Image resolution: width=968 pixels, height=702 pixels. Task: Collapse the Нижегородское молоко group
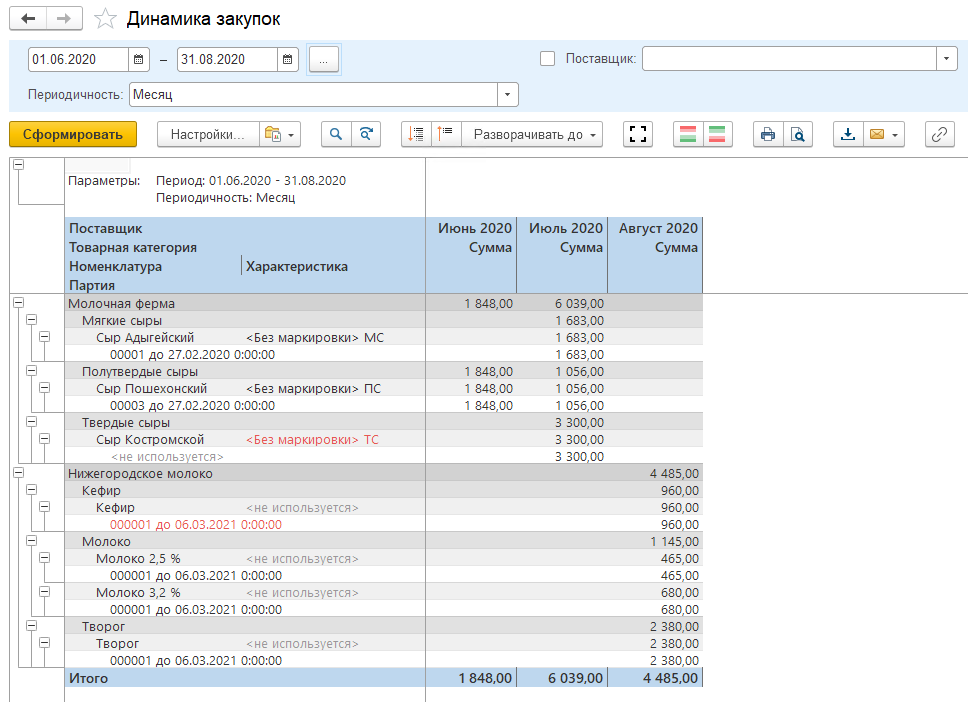[x=19, y=472]
